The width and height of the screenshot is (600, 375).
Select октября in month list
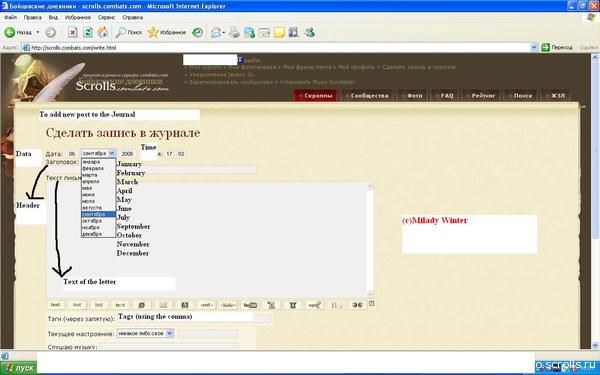(x=98, y=221)
